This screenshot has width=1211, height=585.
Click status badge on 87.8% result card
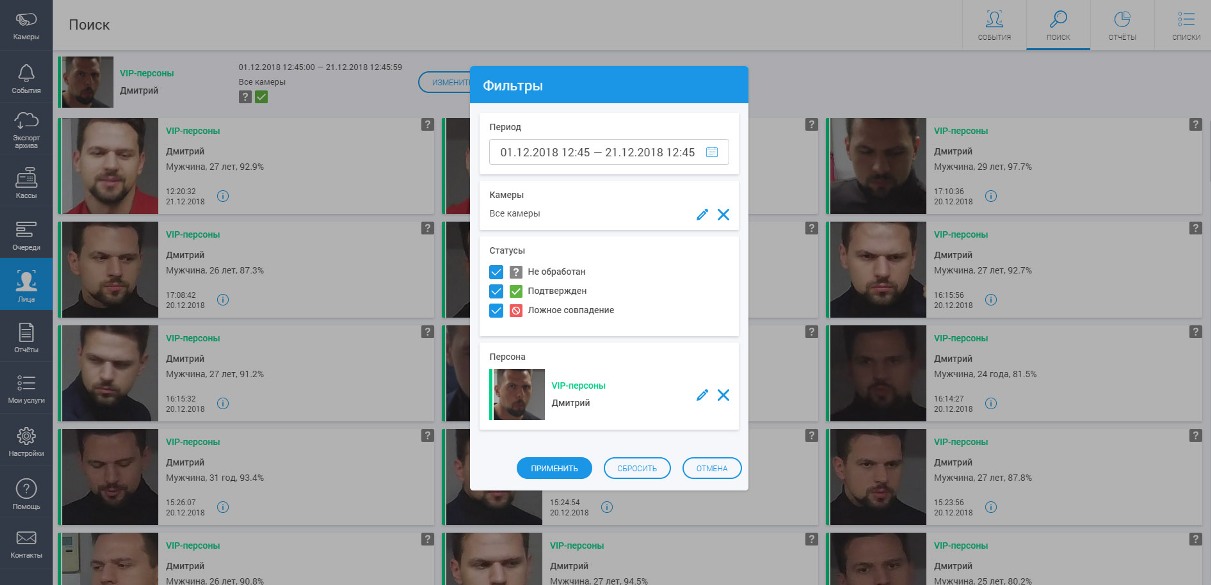pyautogui.click(x=1195, y=436)
